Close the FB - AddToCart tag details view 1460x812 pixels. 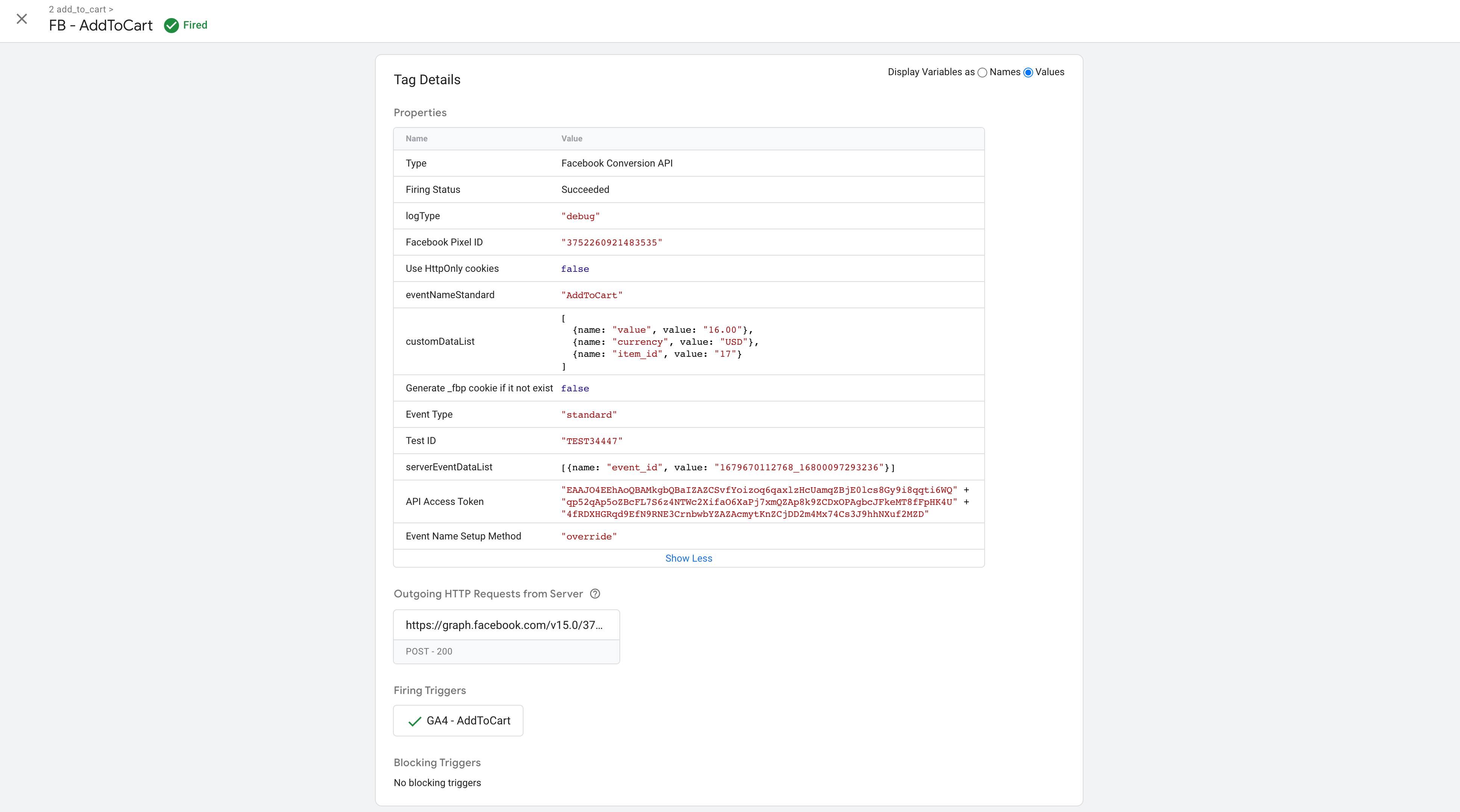pos(22,19)
